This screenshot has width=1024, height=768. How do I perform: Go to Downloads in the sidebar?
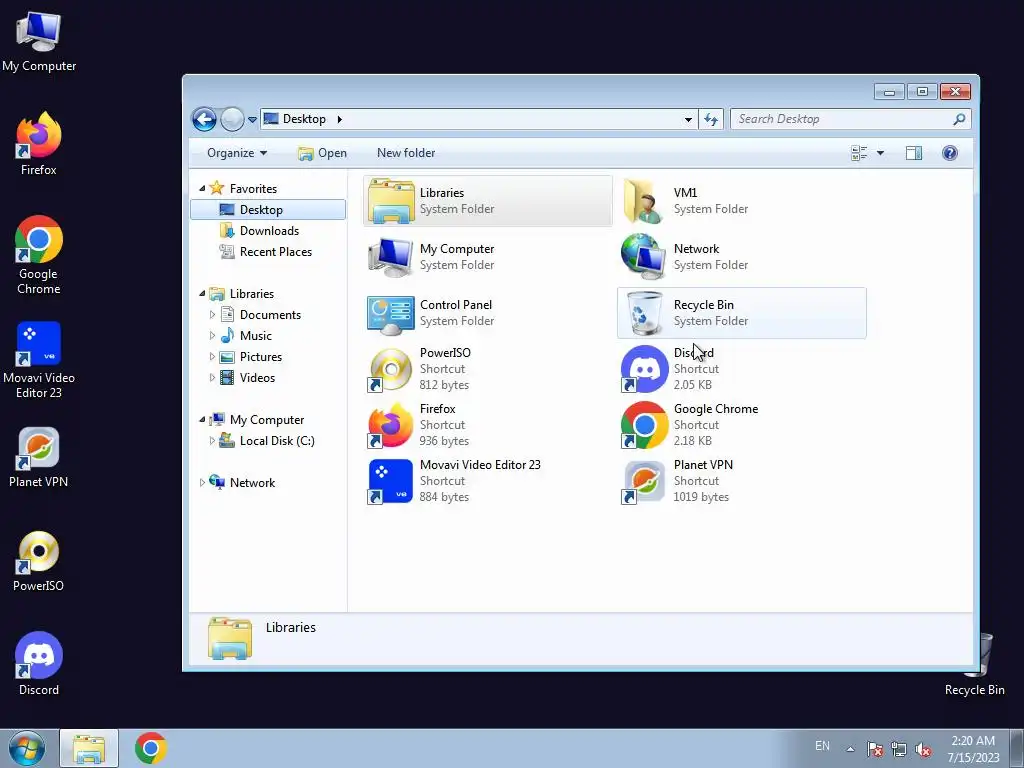coord(259,231)
